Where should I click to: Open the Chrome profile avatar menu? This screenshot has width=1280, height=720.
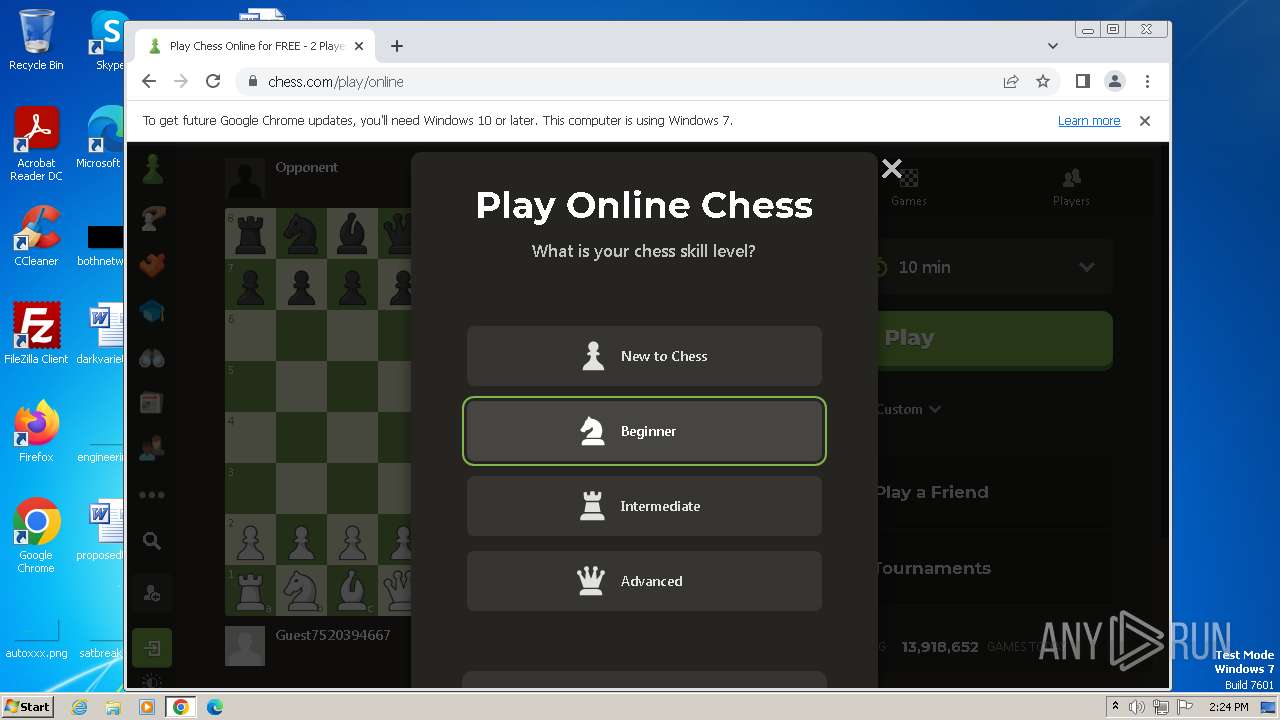(x=1115, y=81)
